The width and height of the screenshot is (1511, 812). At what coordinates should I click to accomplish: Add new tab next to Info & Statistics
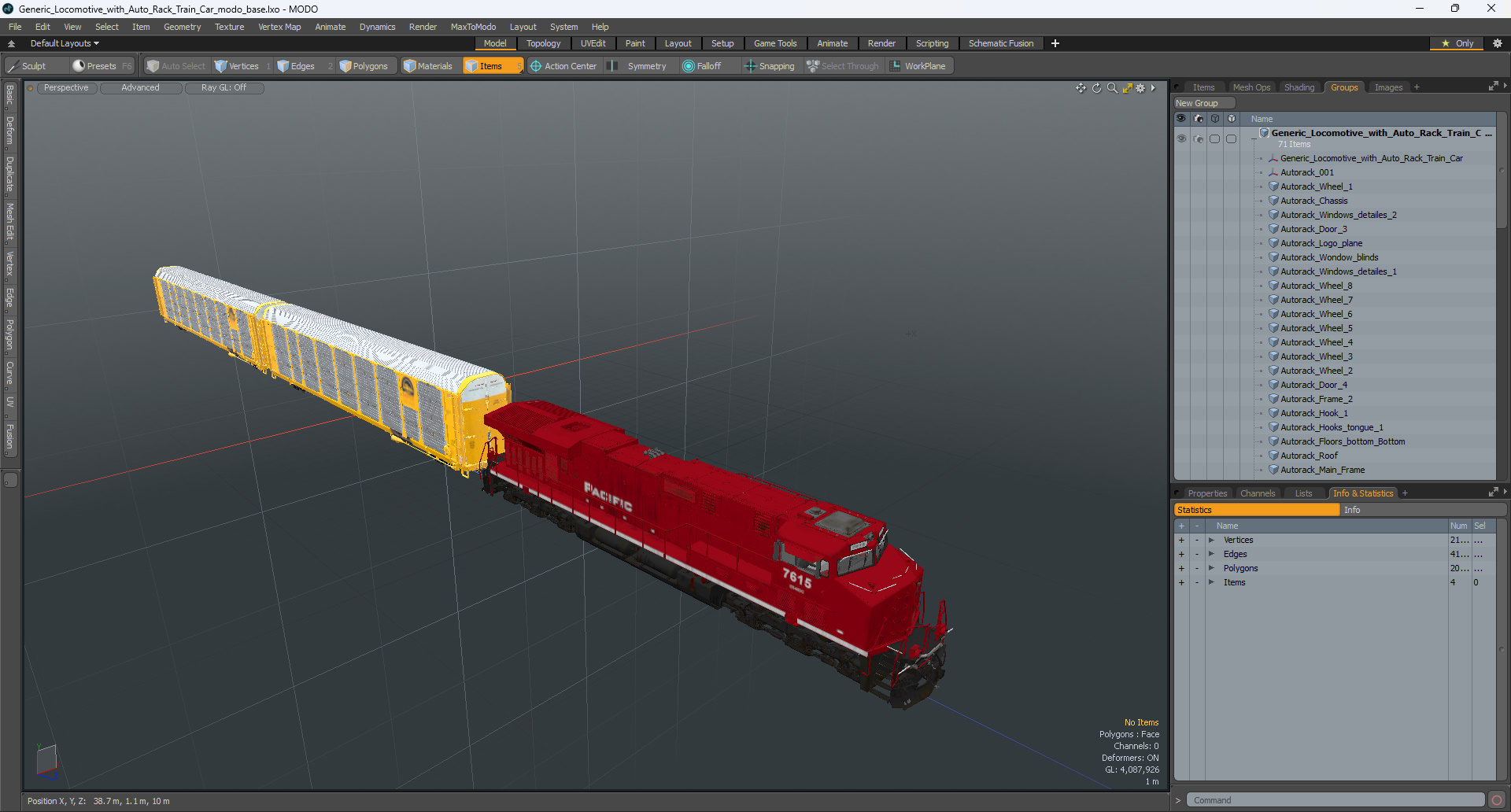coord(1405,493)
